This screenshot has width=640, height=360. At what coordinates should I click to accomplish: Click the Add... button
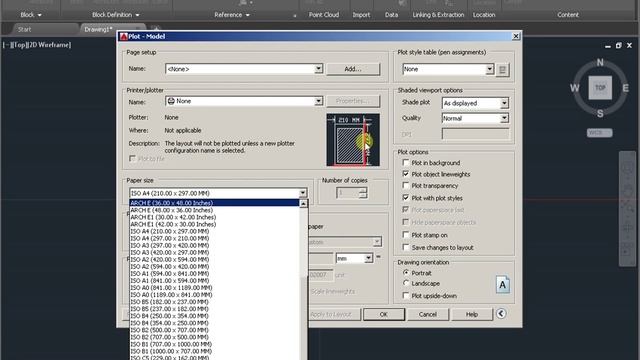(353, 69)
